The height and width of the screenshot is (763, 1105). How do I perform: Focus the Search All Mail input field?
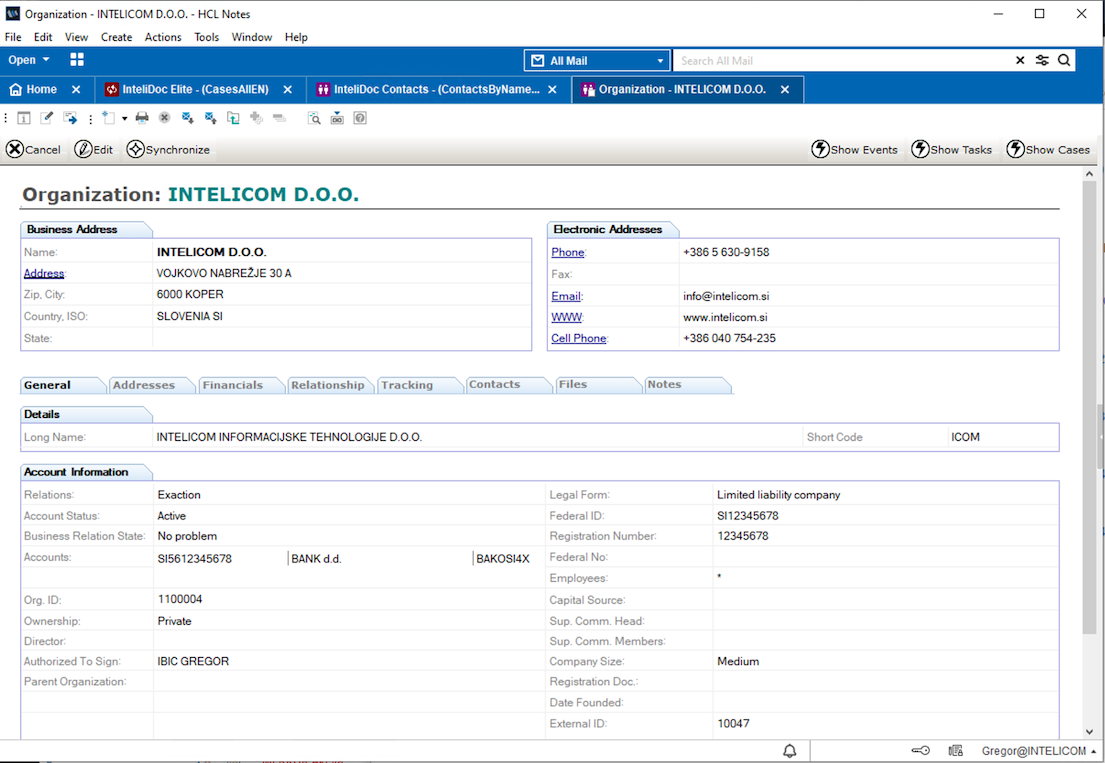[x=842, y=61]
